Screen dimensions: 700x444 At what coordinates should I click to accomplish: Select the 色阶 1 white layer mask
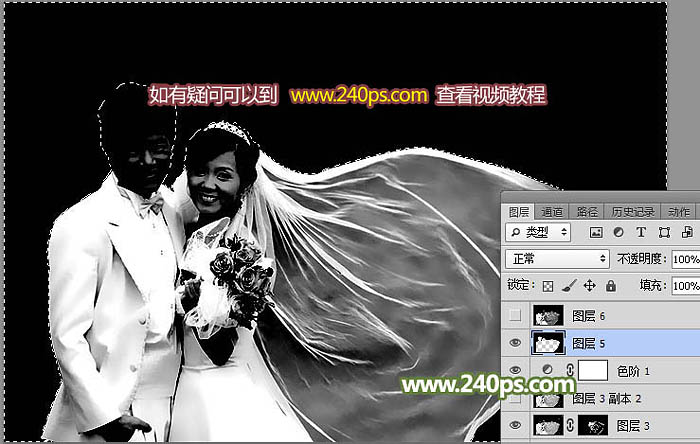(593, 370)
